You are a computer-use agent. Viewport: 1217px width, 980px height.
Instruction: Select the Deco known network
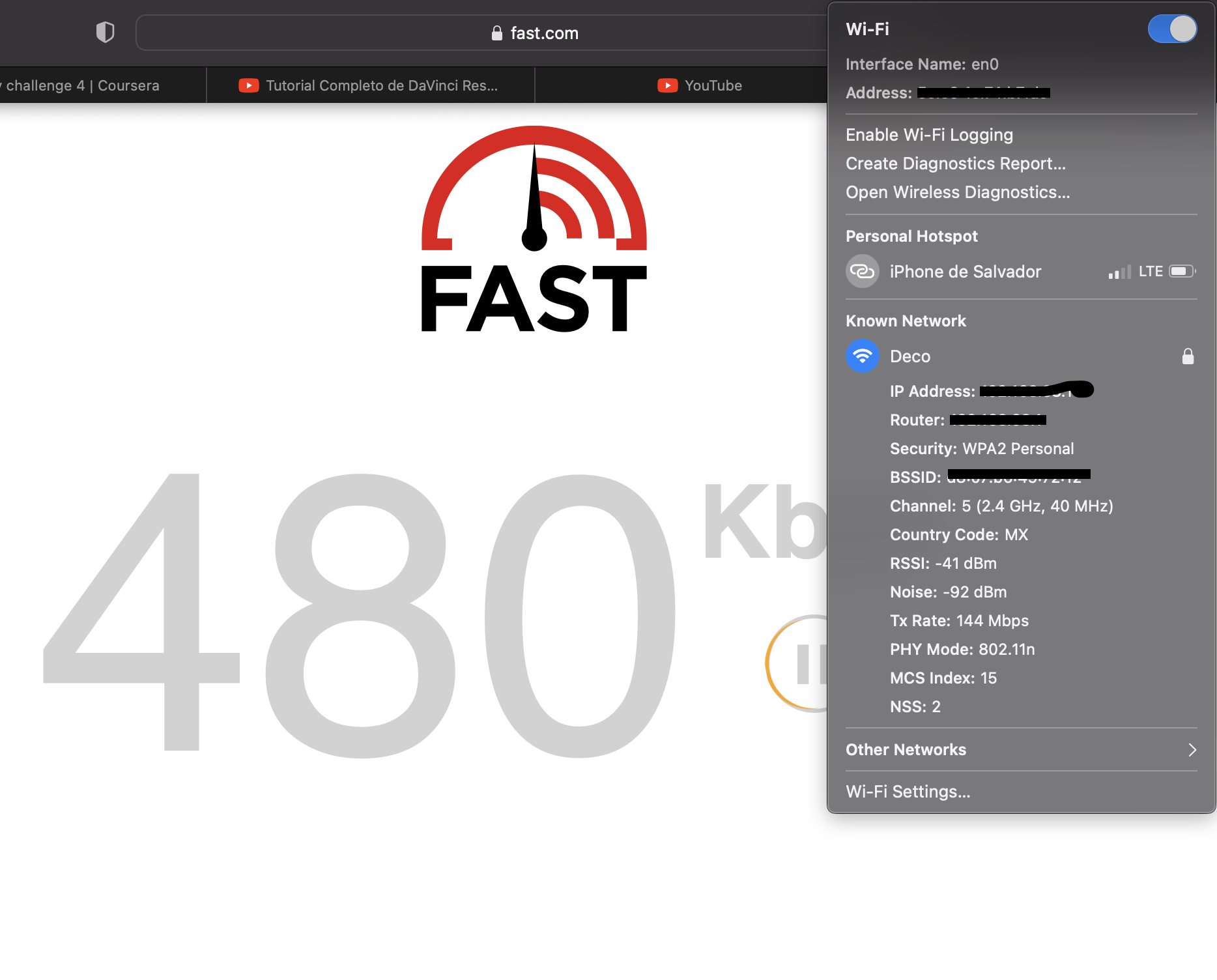pos(1021,356)
